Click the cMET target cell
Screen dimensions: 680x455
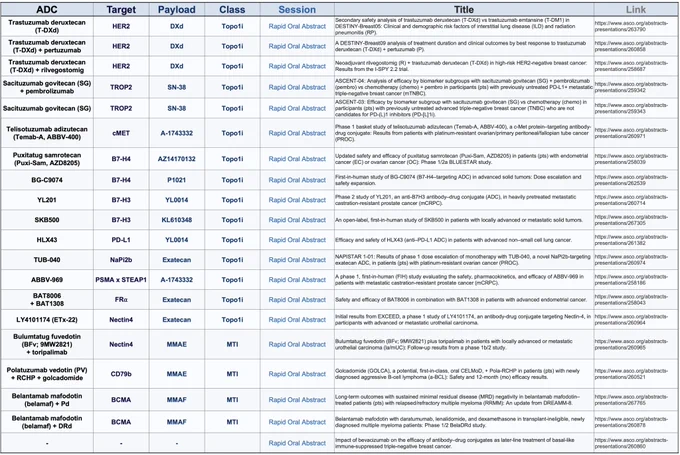coord(121,133)
